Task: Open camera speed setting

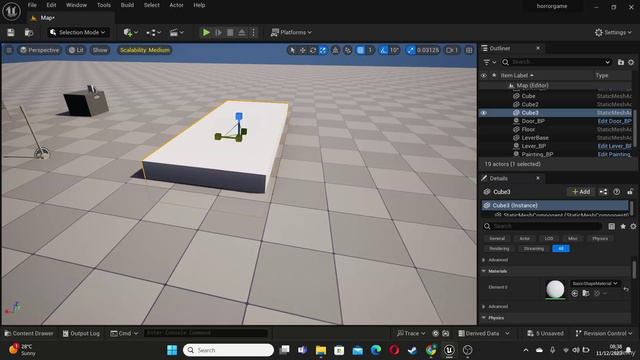Action: pyautogui.click(x=452, y=50)
